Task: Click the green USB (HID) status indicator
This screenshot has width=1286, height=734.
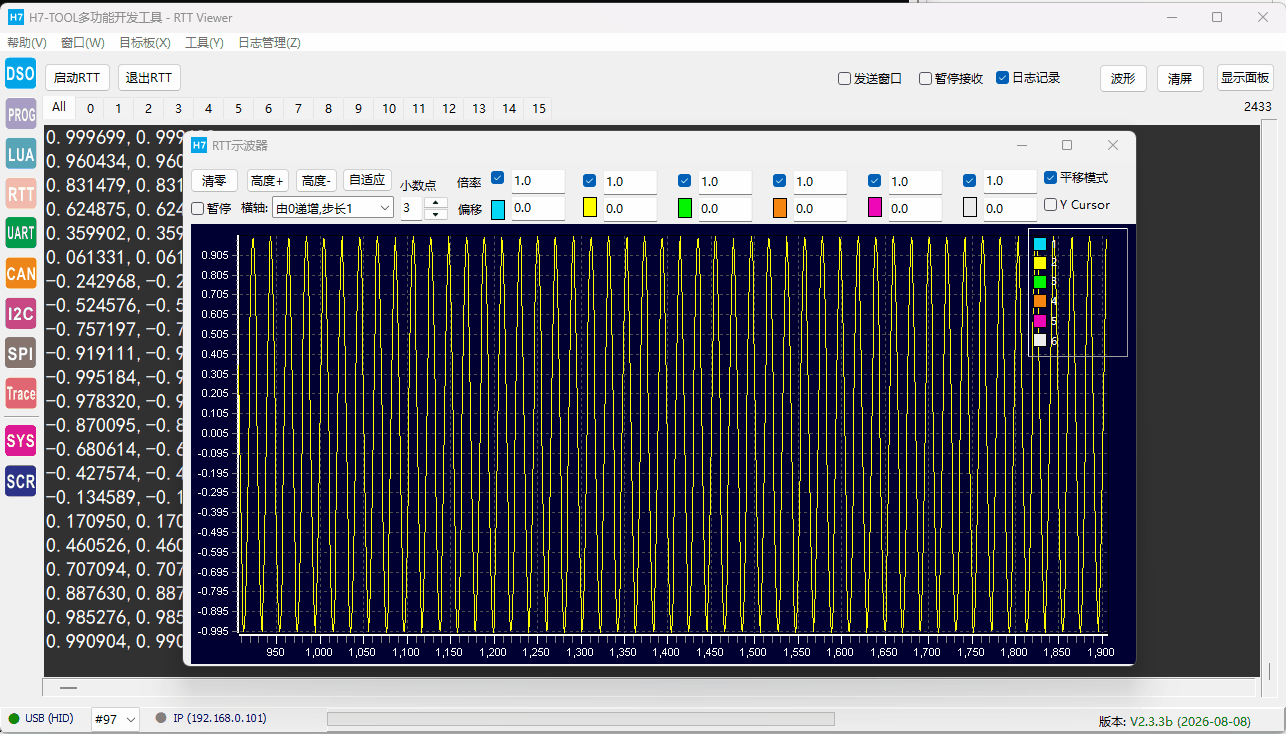Action: (14, 718)
